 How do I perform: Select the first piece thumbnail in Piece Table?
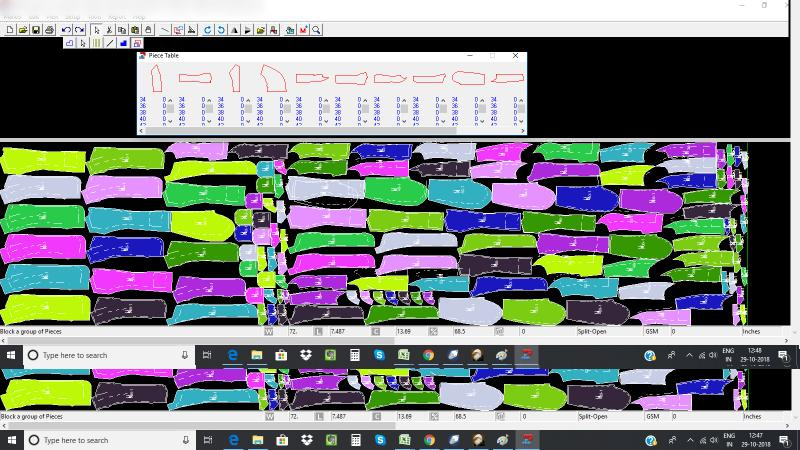pyautogui.click(x=156, y=78)
